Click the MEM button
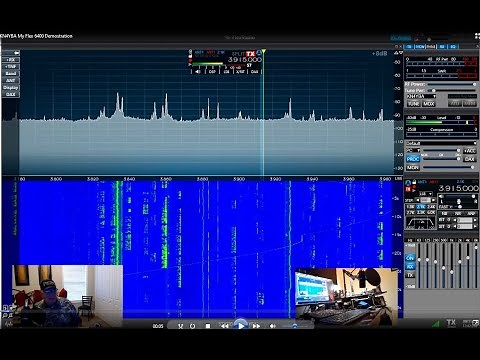Image resolution: width=480 pixels, height=360 pixels. 470,104
